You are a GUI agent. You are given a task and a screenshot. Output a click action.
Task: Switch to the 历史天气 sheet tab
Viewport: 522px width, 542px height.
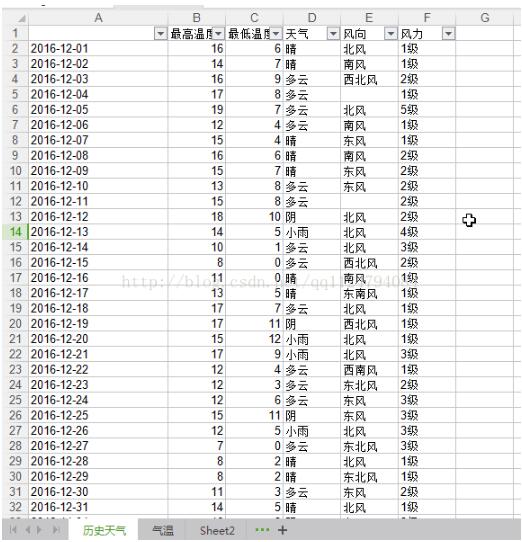pos(104,530)
